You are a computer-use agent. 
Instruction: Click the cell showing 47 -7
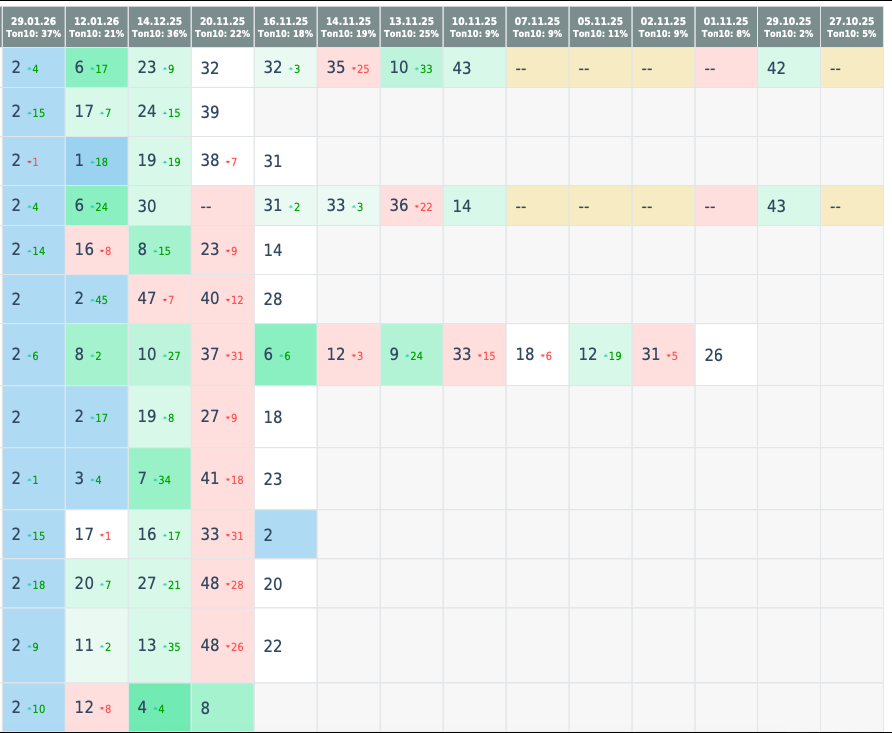click(160, 299)
